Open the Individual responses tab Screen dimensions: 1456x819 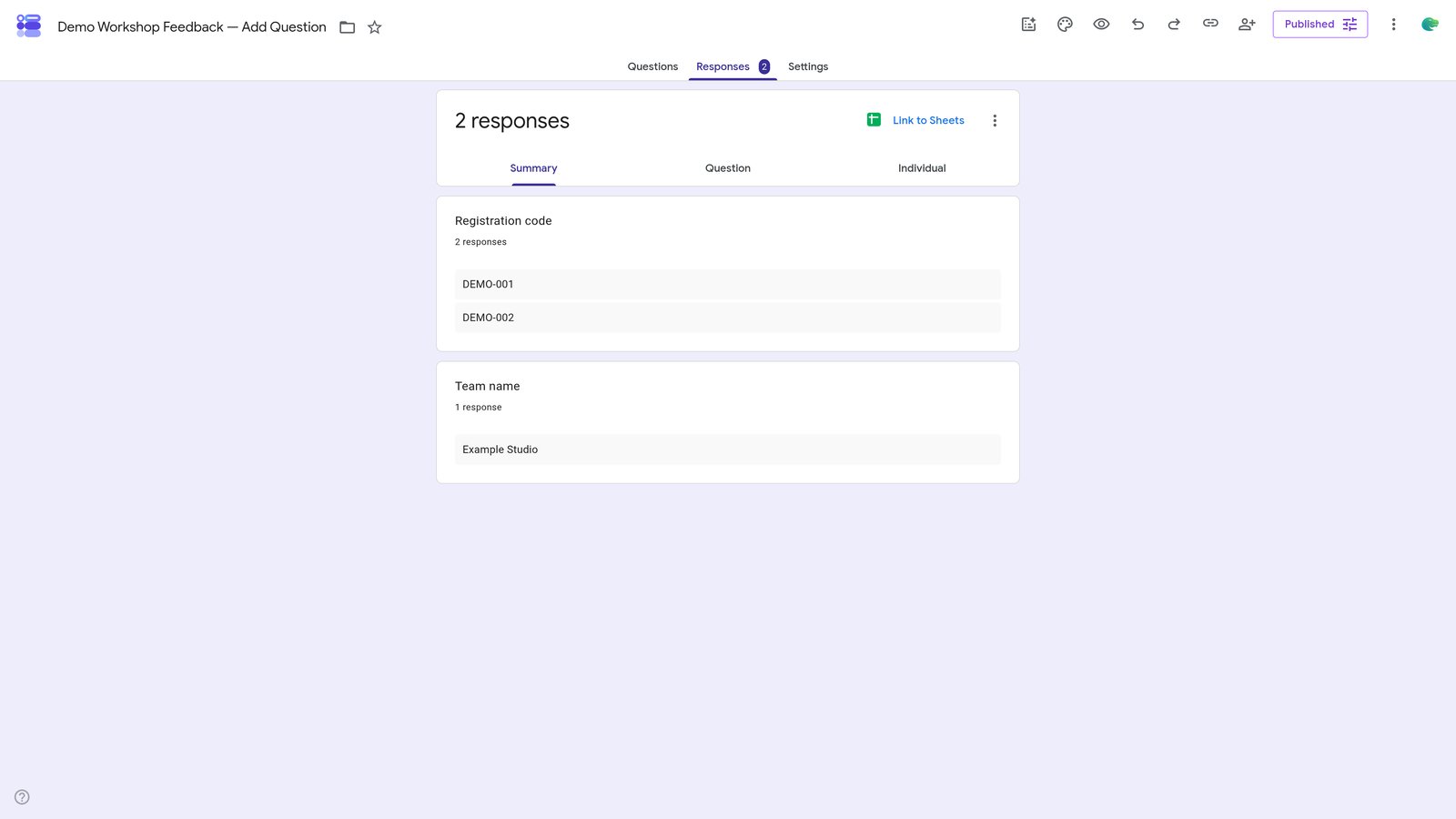tap(922, 168)
